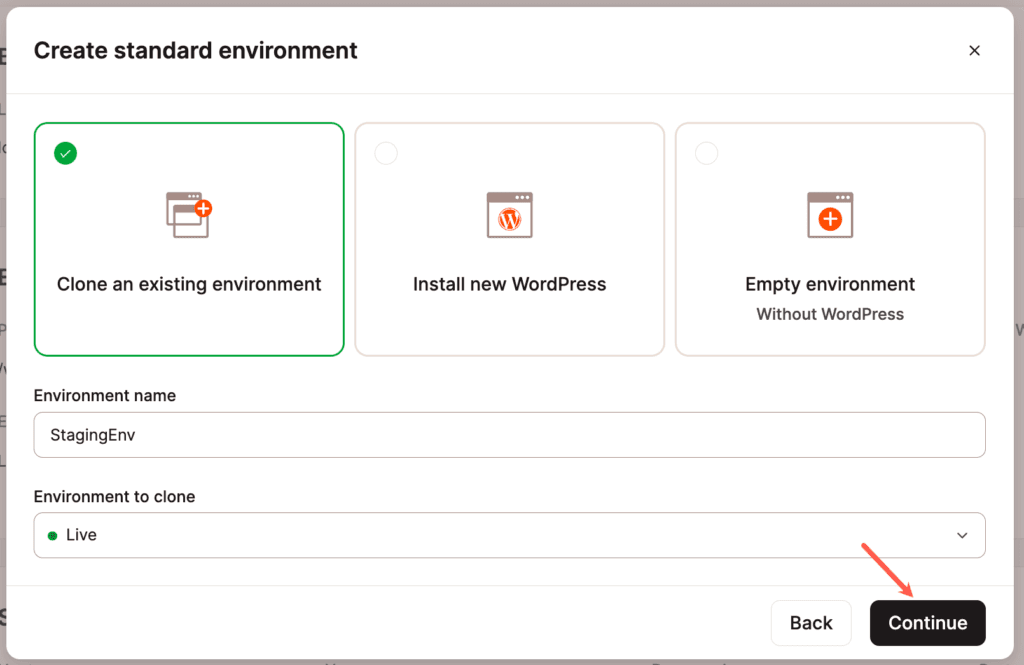Click the clone environment windows icon

[x=189, y=215]
